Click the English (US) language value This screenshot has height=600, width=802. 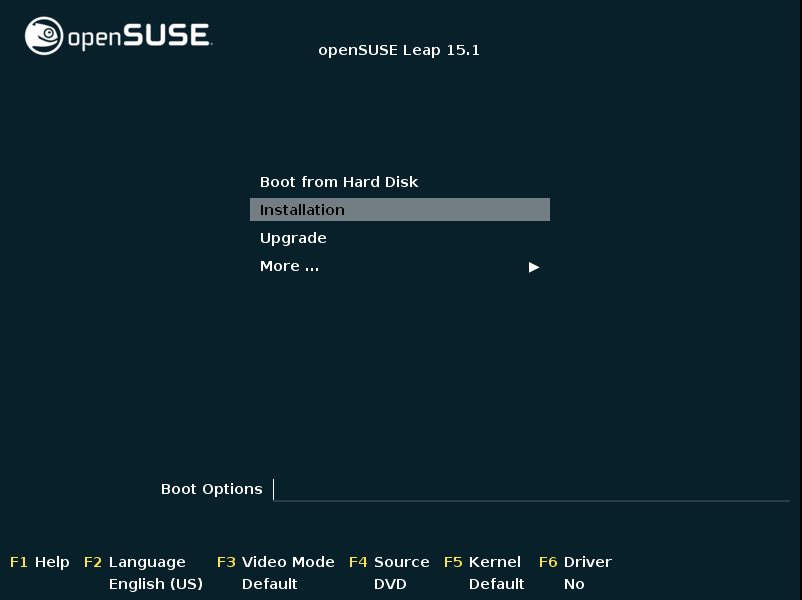coord(155,584)
